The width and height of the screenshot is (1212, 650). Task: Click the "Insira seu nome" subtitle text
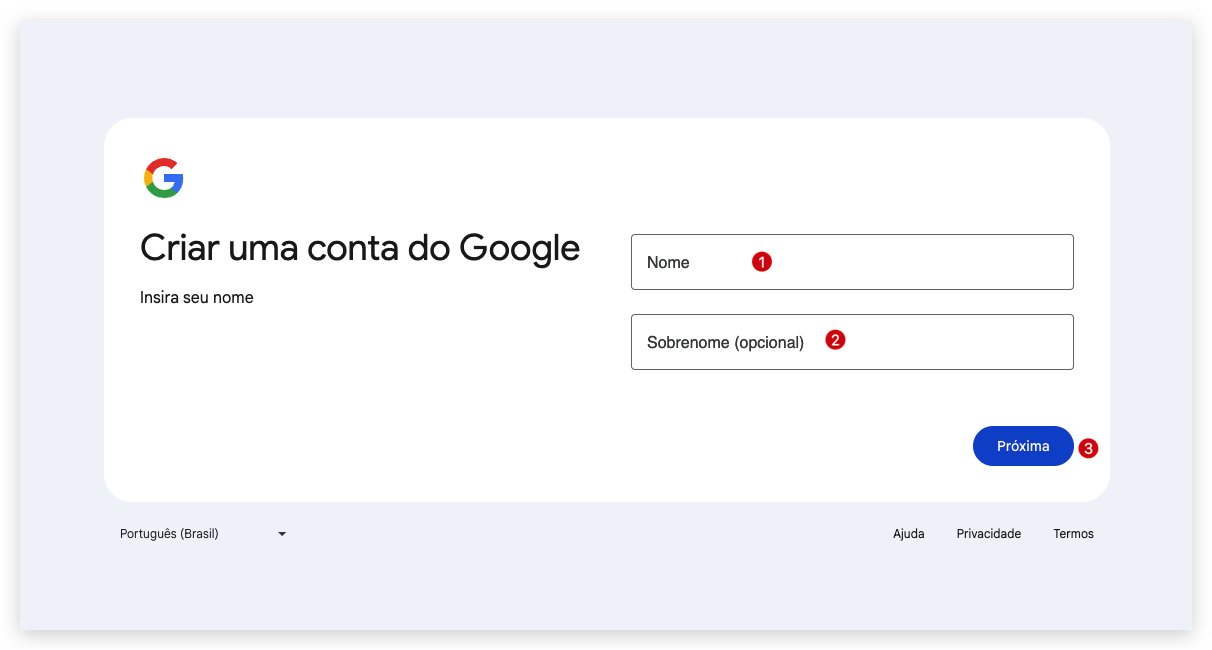click(197, 297)
